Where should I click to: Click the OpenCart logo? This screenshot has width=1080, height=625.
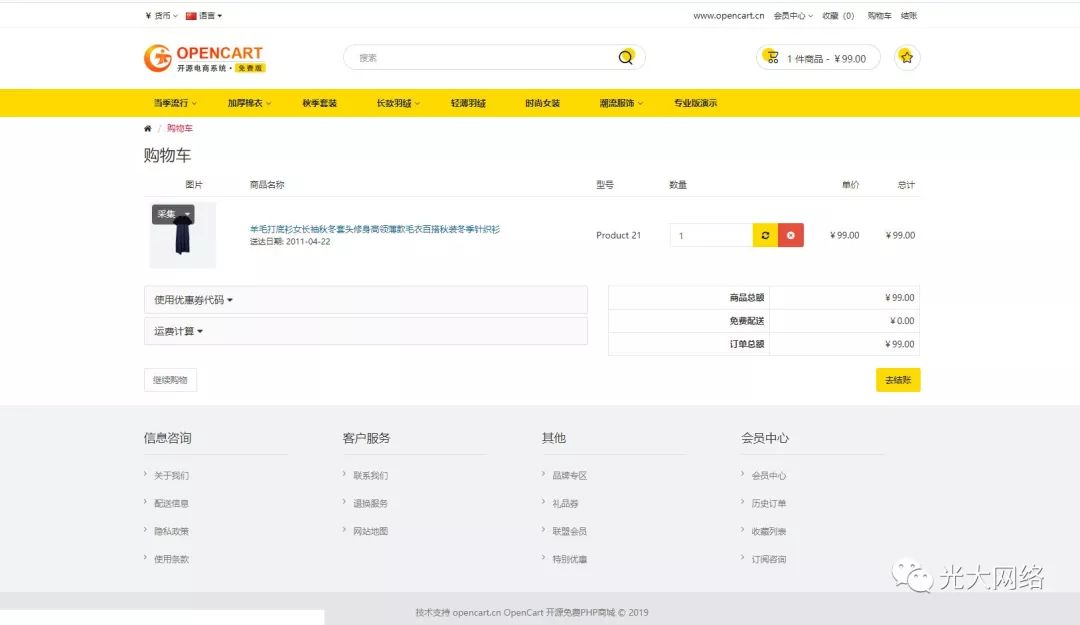[x=204, y=58]
